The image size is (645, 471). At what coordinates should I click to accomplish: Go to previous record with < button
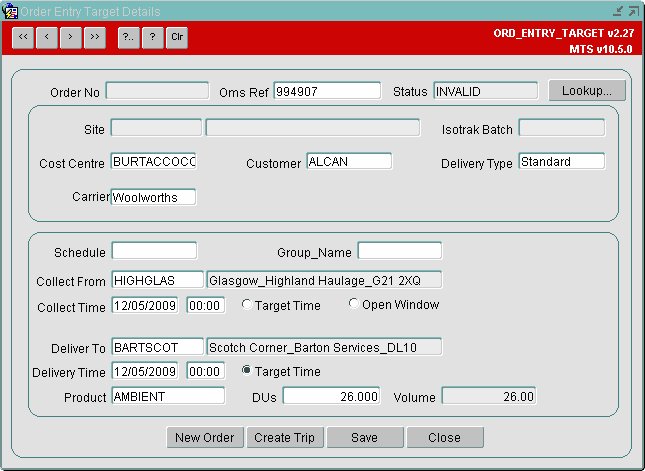47,37
